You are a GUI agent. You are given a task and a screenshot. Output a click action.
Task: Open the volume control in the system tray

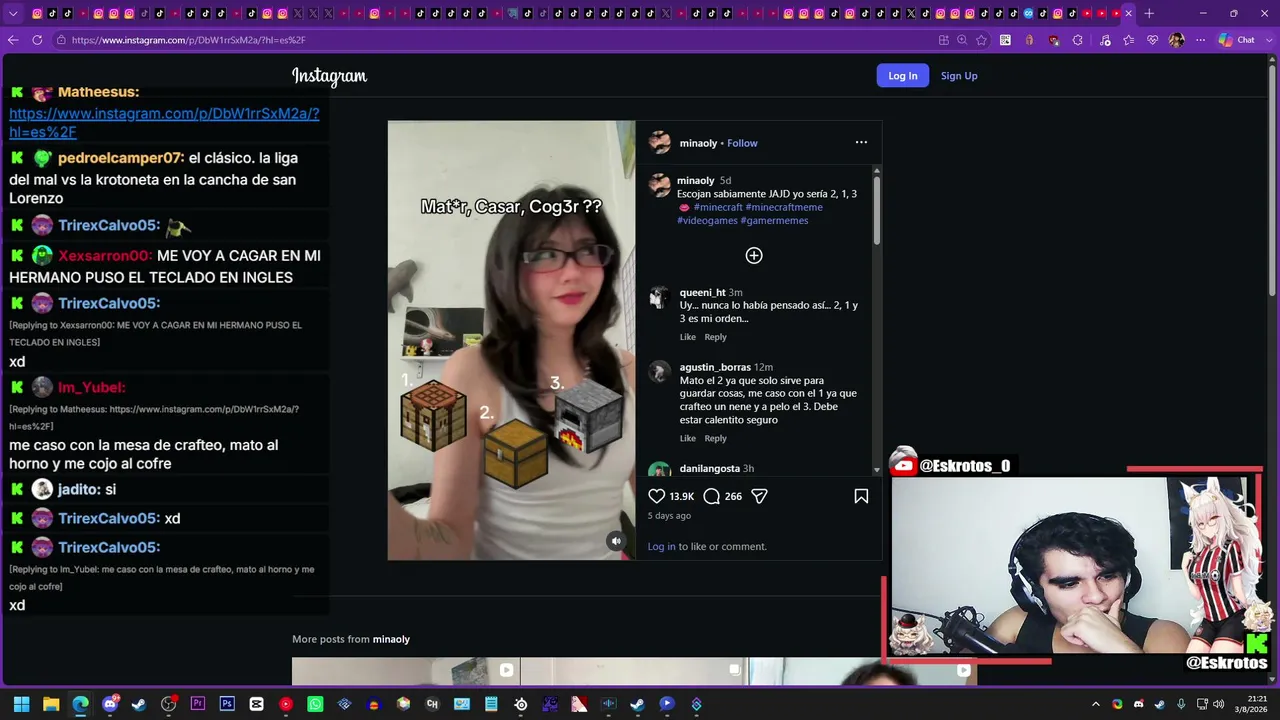coord(1218,704)
